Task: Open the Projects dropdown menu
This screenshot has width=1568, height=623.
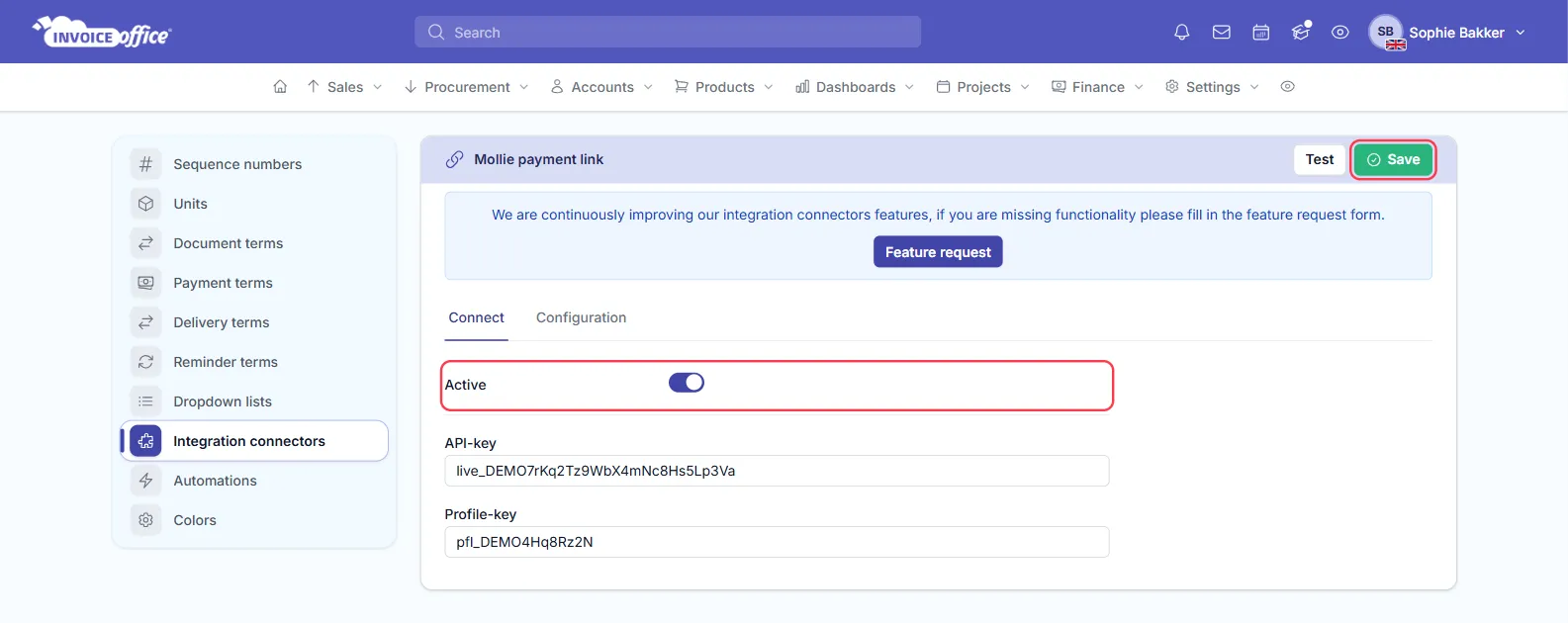Action: coord(983,87)
